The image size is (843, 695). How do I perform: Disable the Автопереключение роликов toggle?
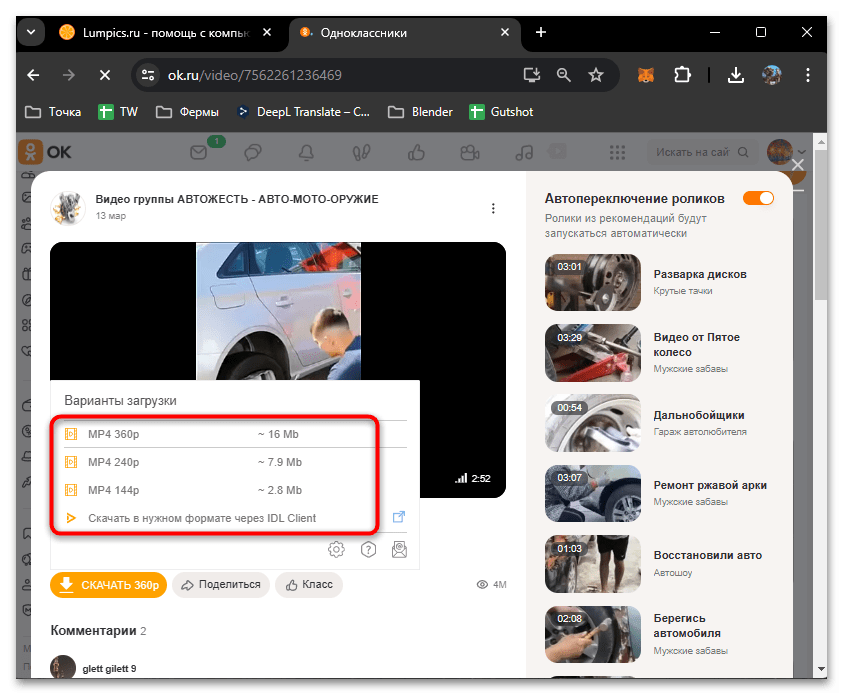point(758,198)
